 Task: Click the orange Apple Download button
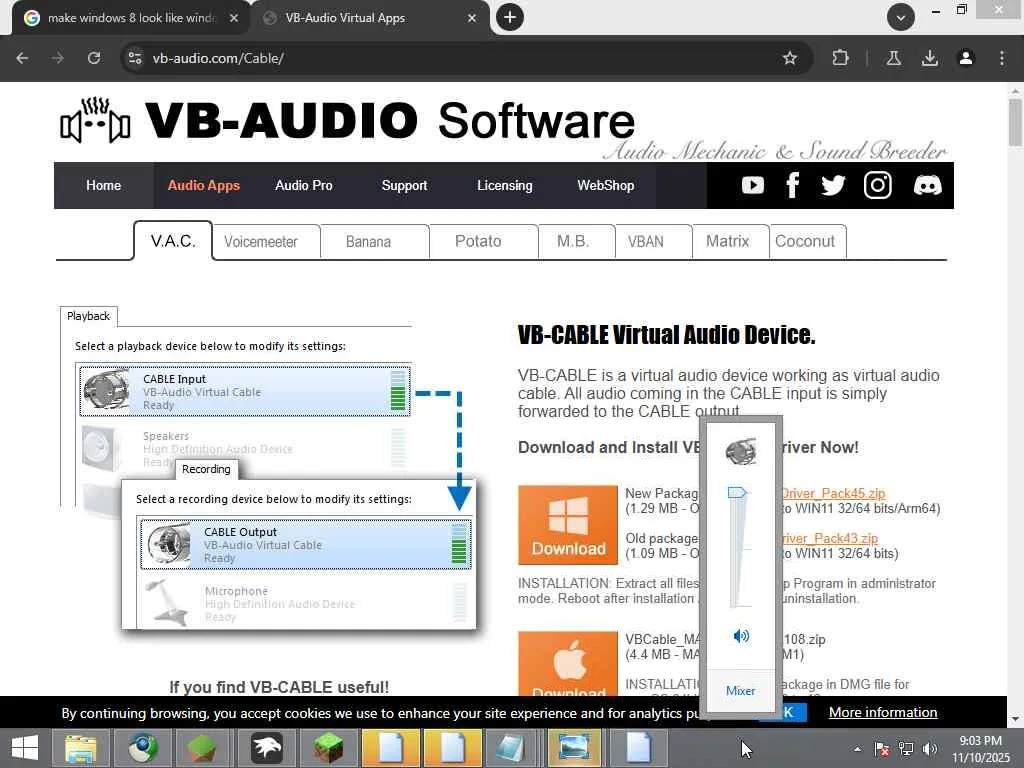(568, 664)
